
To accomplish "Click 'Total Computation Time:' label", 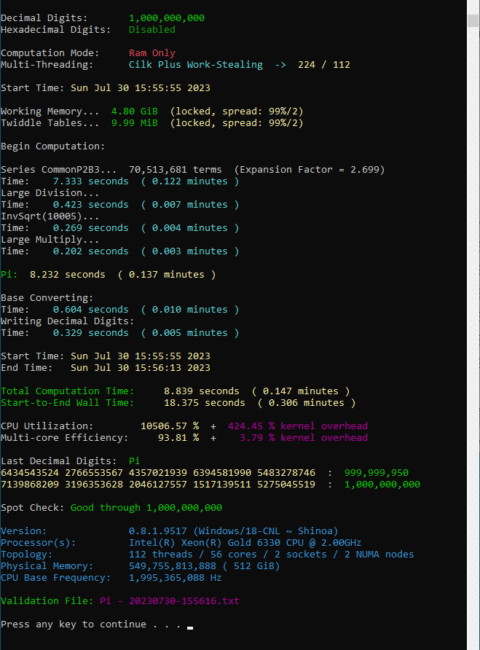I will click(67, 391).
